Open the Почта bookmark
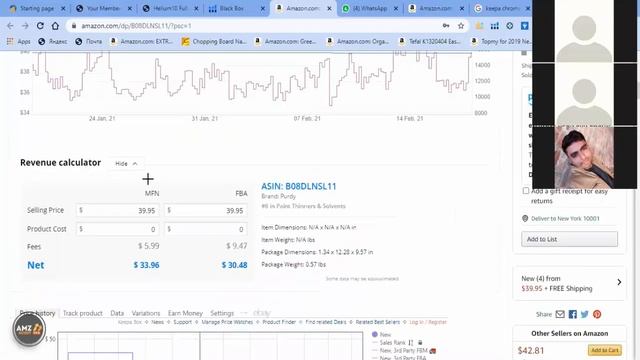Screen dimensions: 640x360 tap(89, 41)
